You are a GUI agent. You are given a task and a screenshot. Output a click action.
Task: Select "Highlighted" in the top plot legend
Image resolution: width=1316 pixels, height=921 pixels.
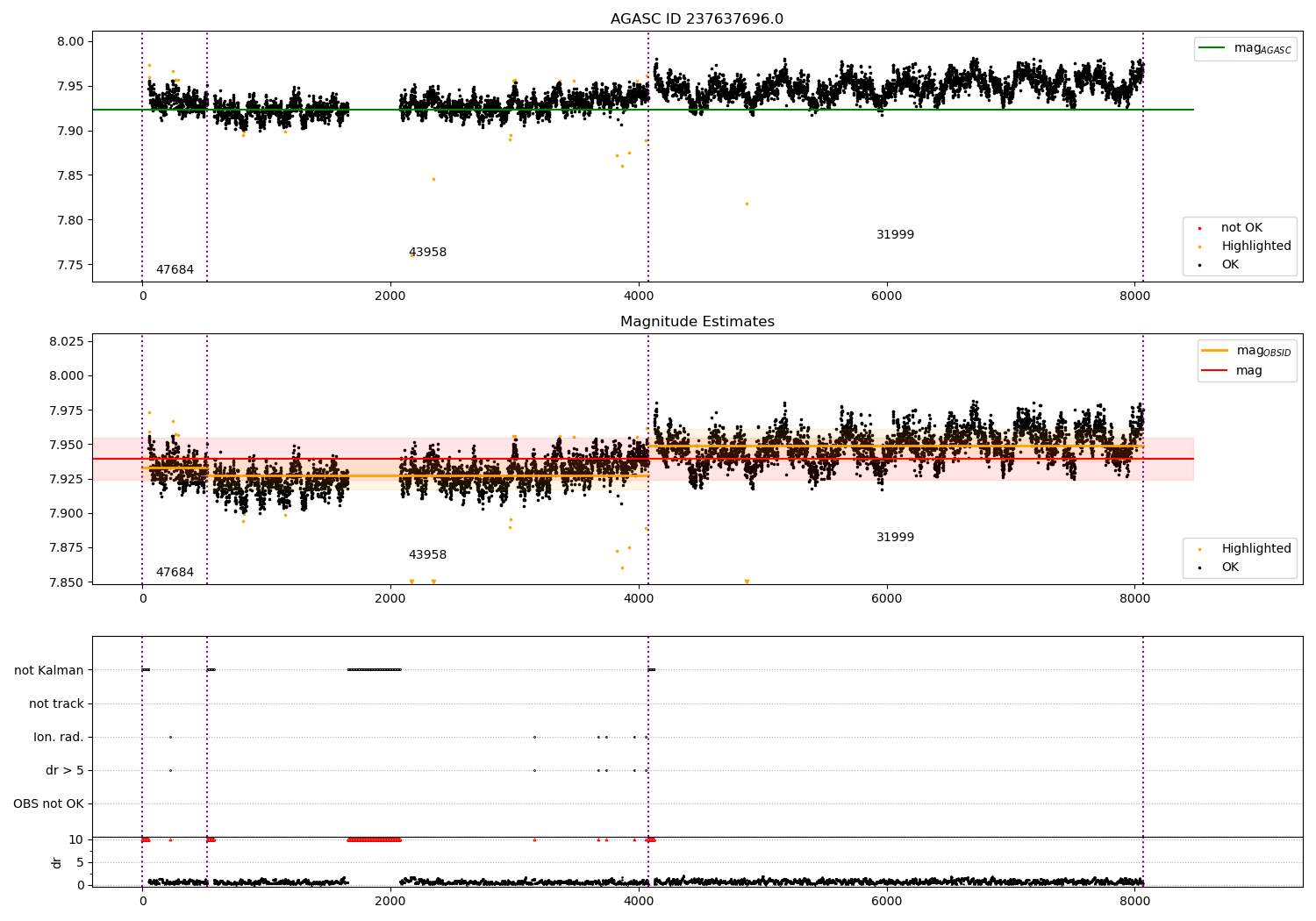coord(1256,246)
